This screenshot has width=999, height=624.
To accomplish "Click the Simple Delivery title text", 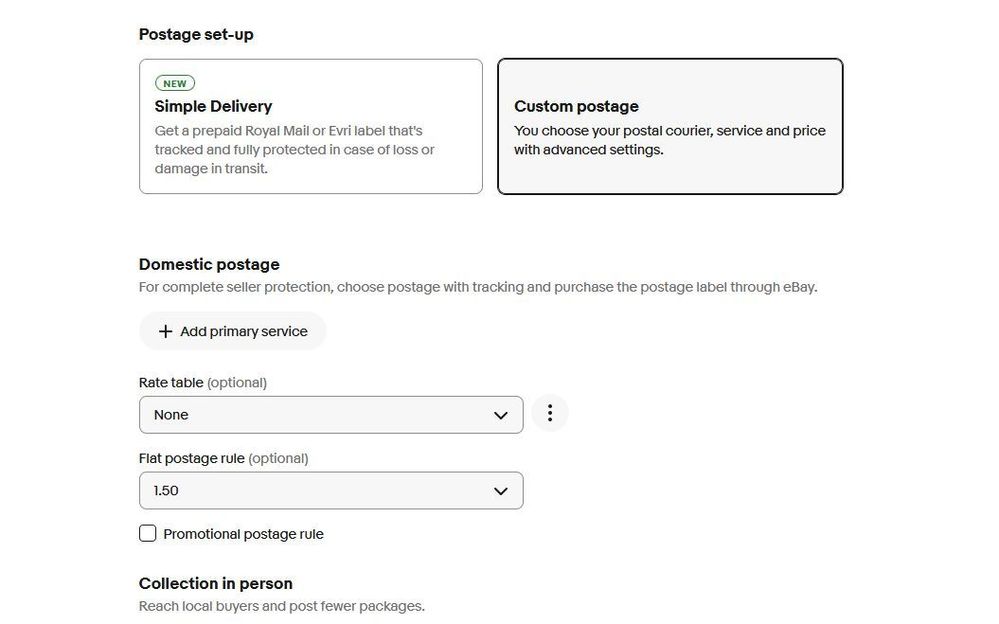I will tap(213, 106).
